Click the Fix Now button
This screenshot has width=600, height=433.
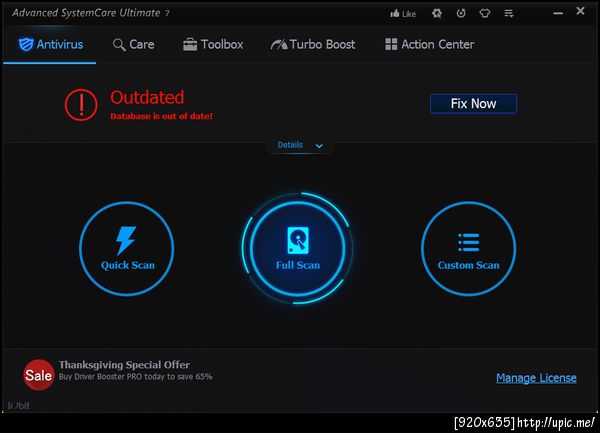[x=473, y=104]
